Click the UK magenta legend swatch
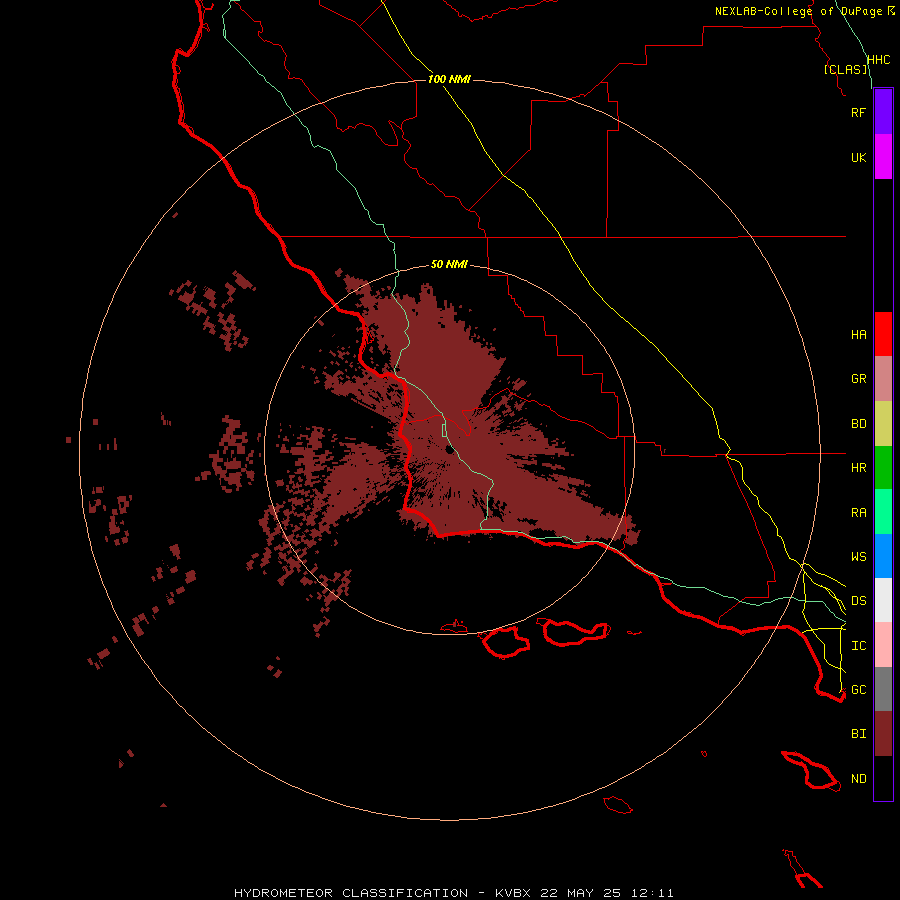The image size is (900, 900). tap(883, 156)
